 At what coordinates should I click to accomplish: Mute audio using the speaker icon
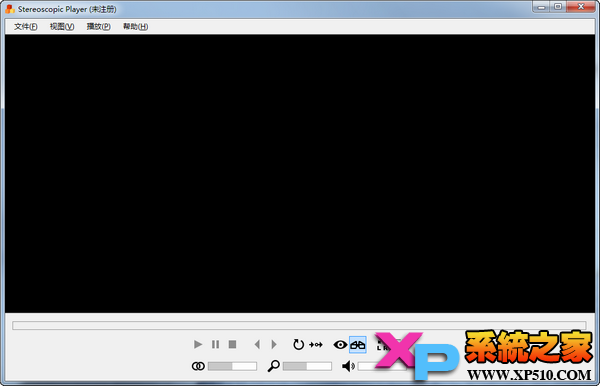coord(348,366)
